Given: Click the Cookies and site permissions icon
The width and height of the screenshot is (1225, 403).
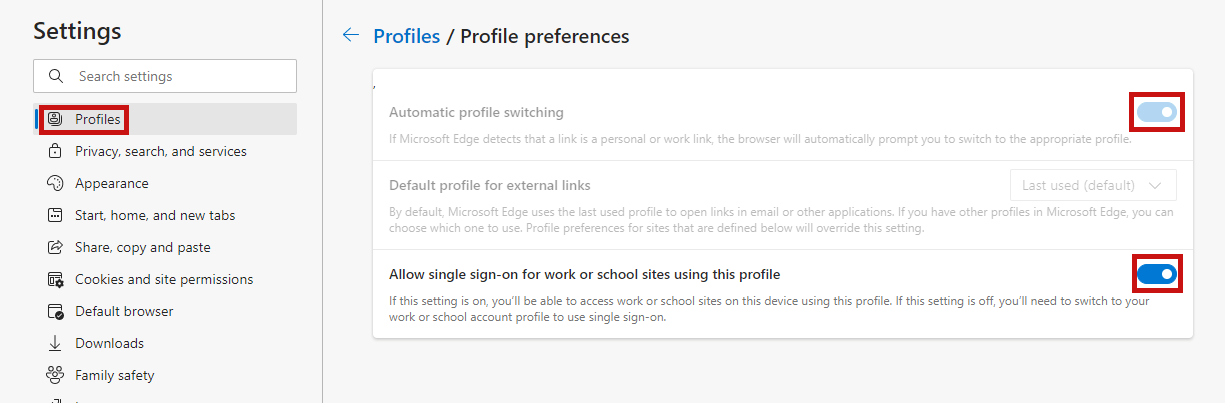Looking at the screenshot, I should [x=55, y=280].
